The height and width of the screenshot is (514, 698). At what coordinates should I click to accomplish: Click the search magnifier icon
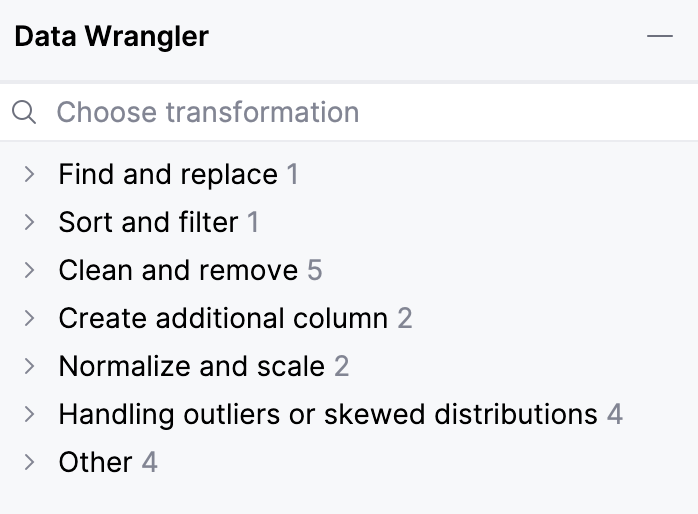pyautogui.click(x=24, y=112)
